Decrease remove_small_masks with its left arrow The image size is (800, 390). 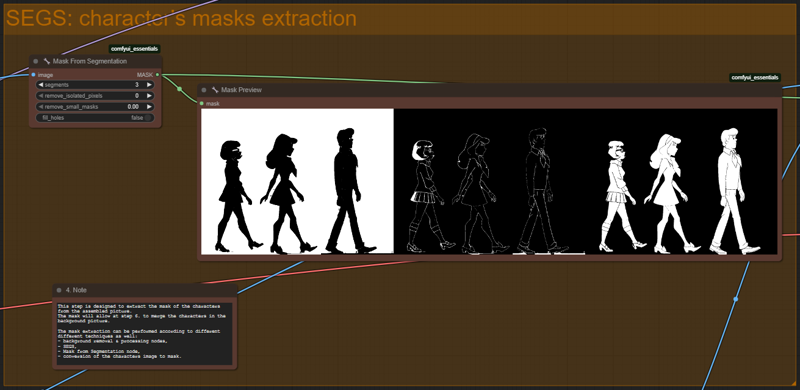tap(41, 107)
